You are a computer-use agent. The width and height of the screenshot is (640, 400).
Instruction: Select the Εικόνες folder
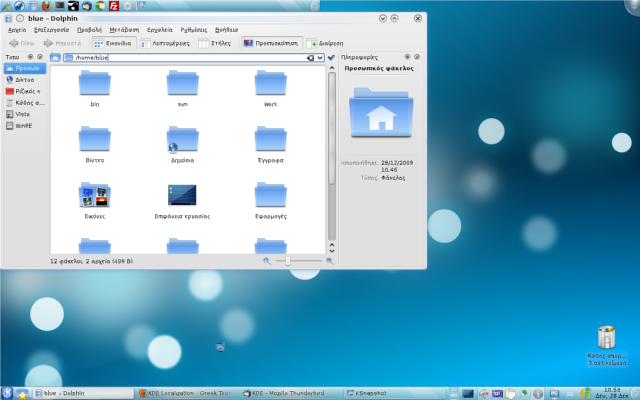95,200
